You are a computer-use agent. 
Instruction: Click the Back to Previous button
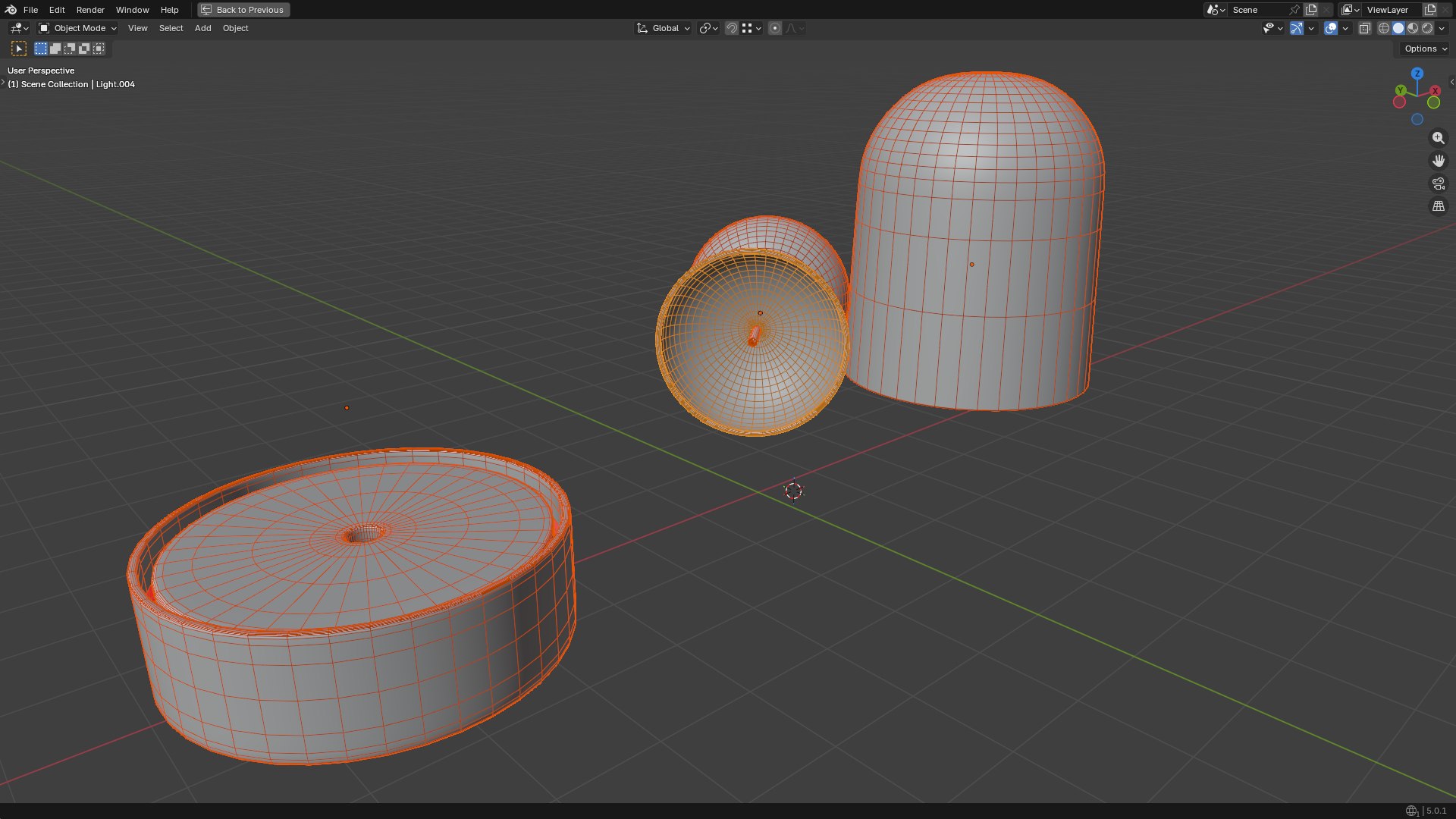[243, 10]
